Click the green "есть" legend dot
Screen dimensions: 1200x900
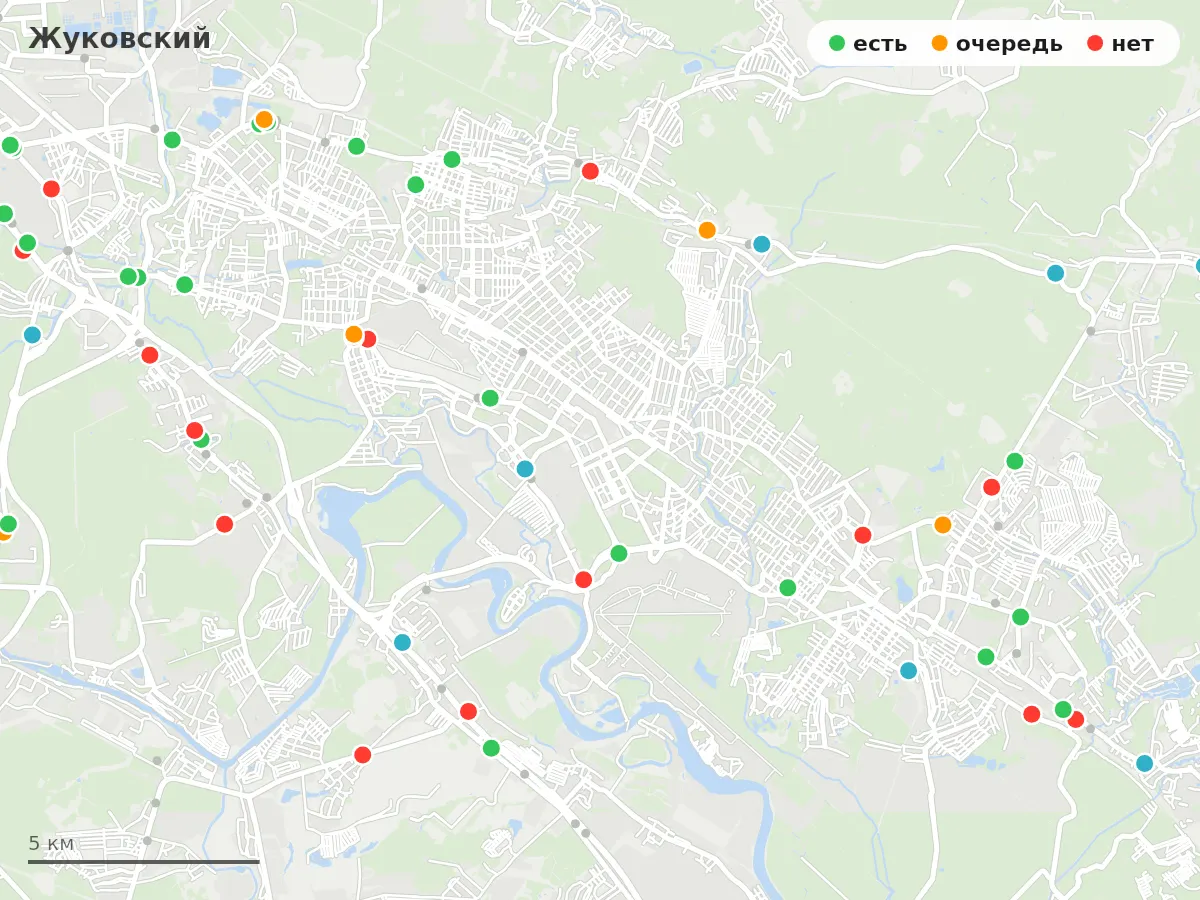click(838, 43)
